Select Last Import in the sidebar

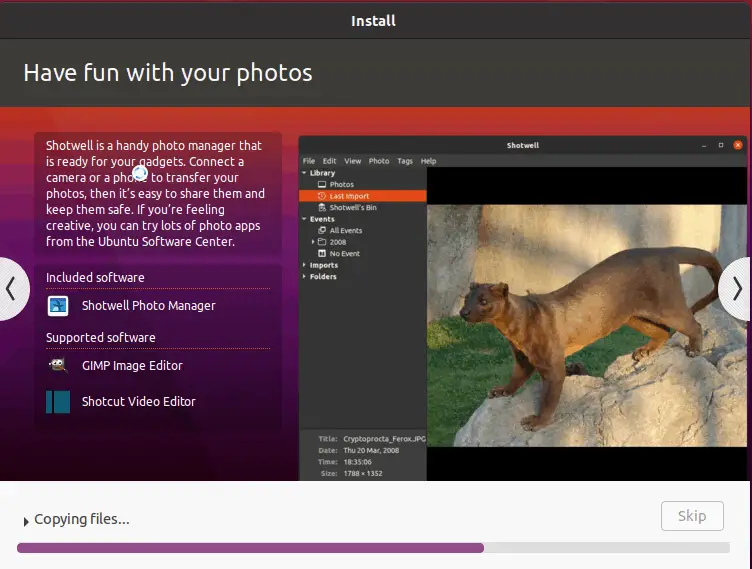pyautogui.click(x=362, y=196)
